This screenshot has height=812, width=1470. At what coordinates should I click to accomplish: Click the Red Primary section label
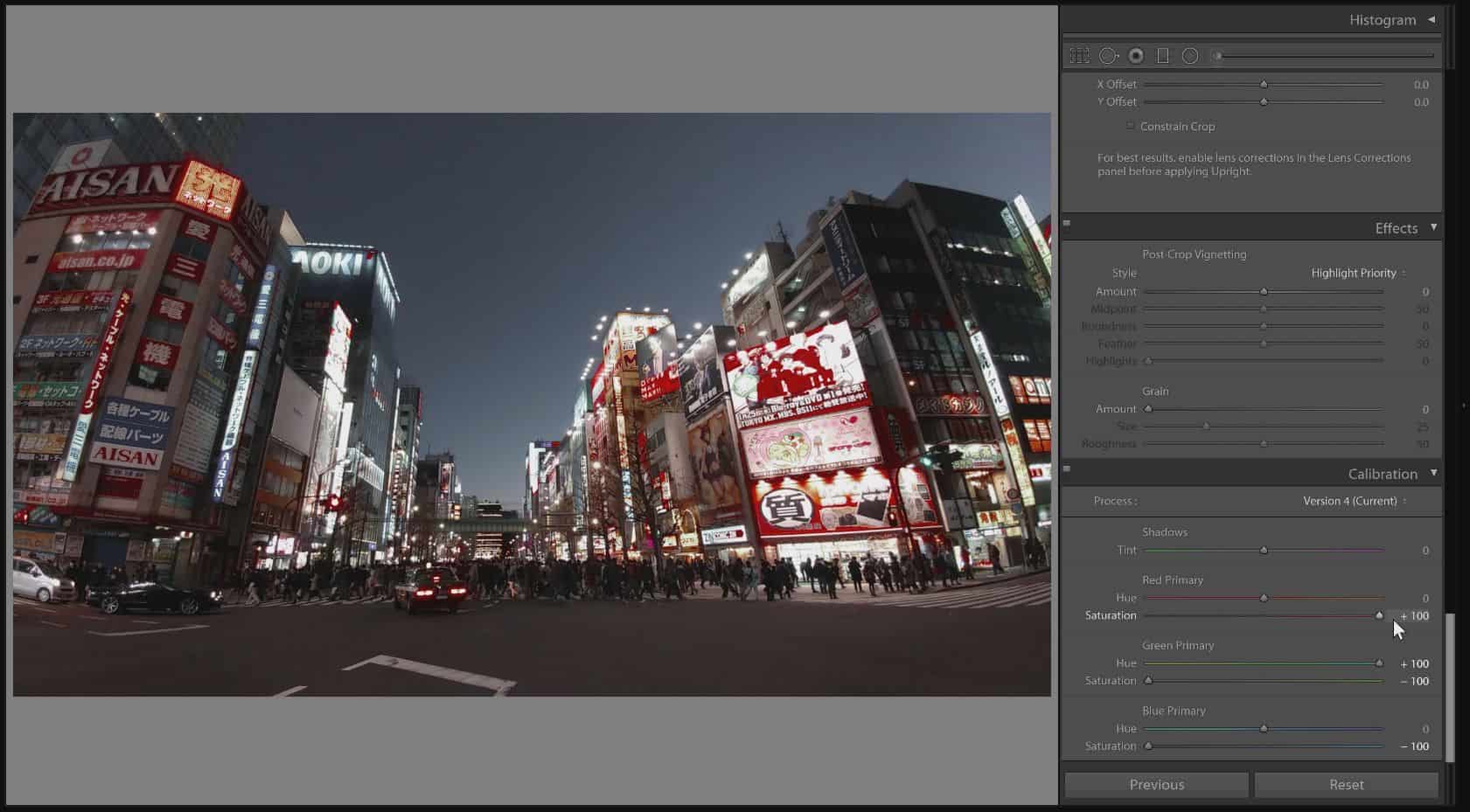tap(1173, 580)
